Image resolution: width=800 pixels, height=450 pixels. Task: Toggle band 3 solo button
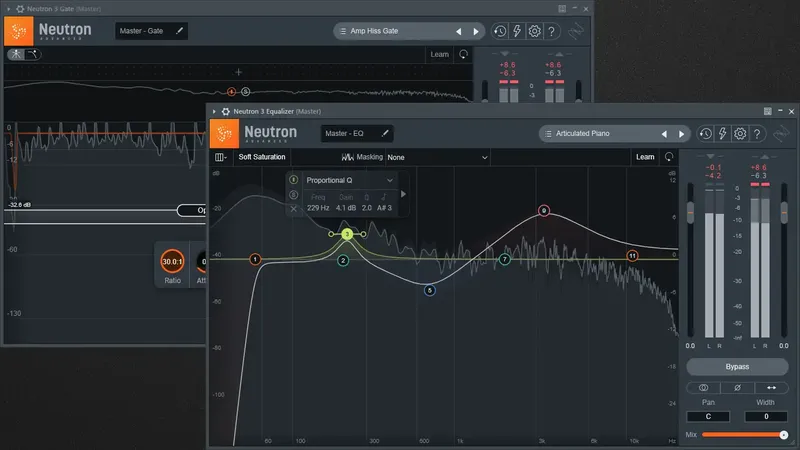pos(293,194)
